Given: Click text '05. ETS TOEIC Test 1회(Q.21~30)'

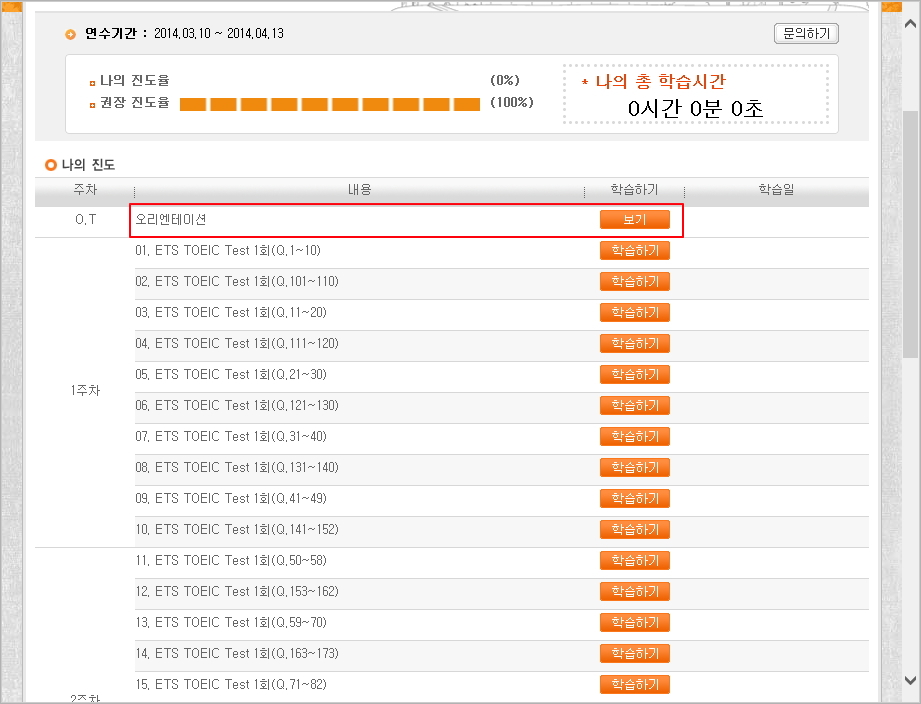Looking at the screenshot, I should point(231,375).
